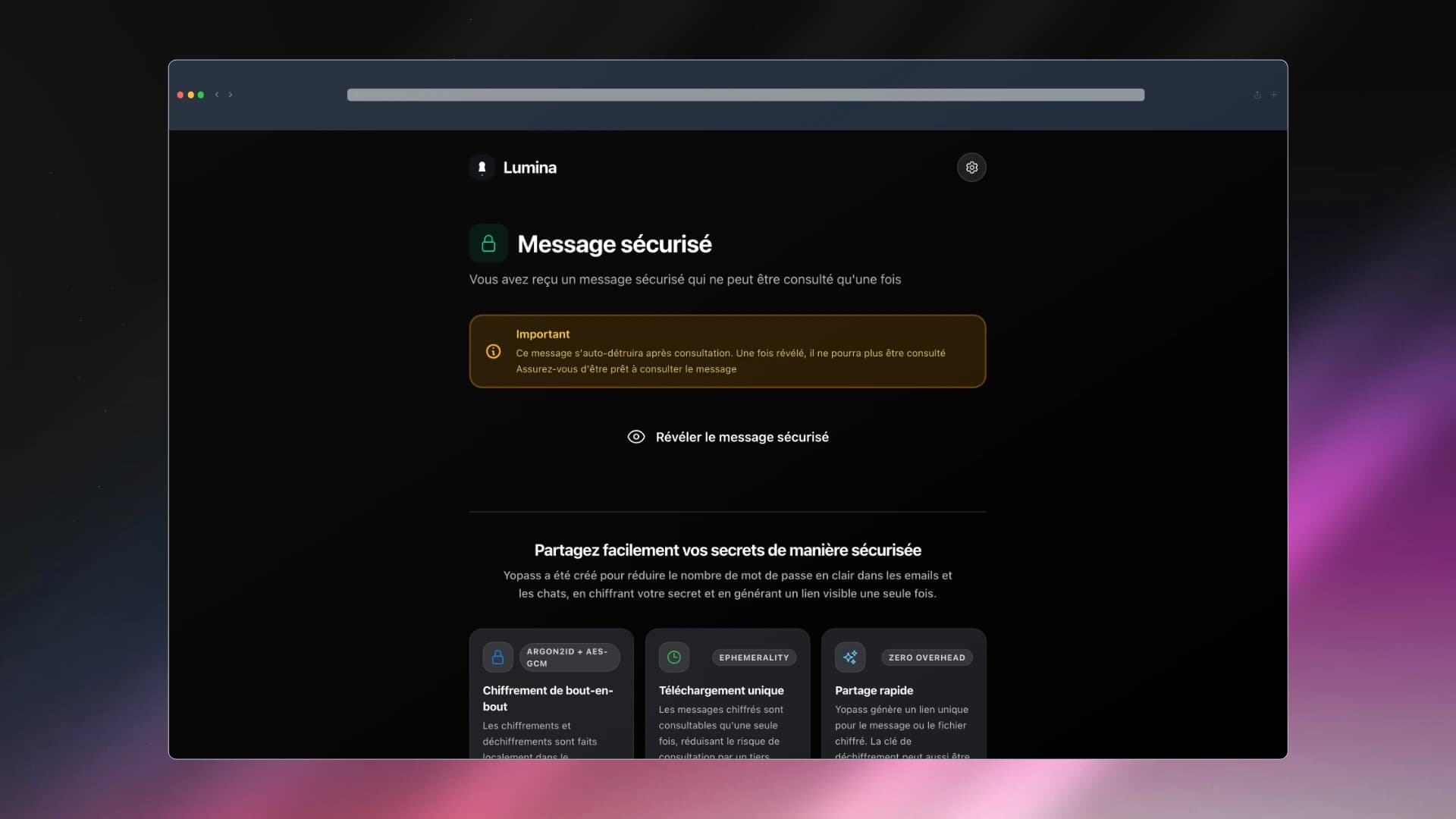This screenshot has width=1456, height=819.
Task: Click the Important label in warning box
Action: 542,334
